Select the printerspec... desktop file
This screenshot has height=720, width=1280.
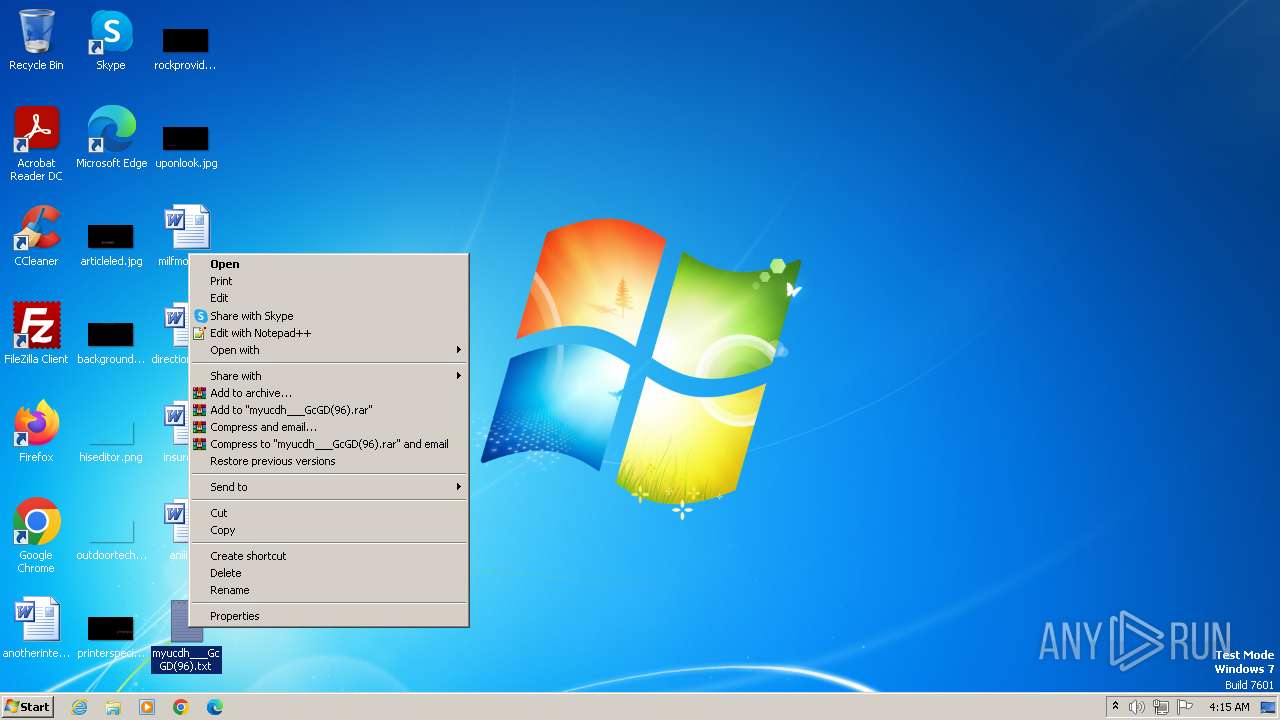click(x=111, y=636)
